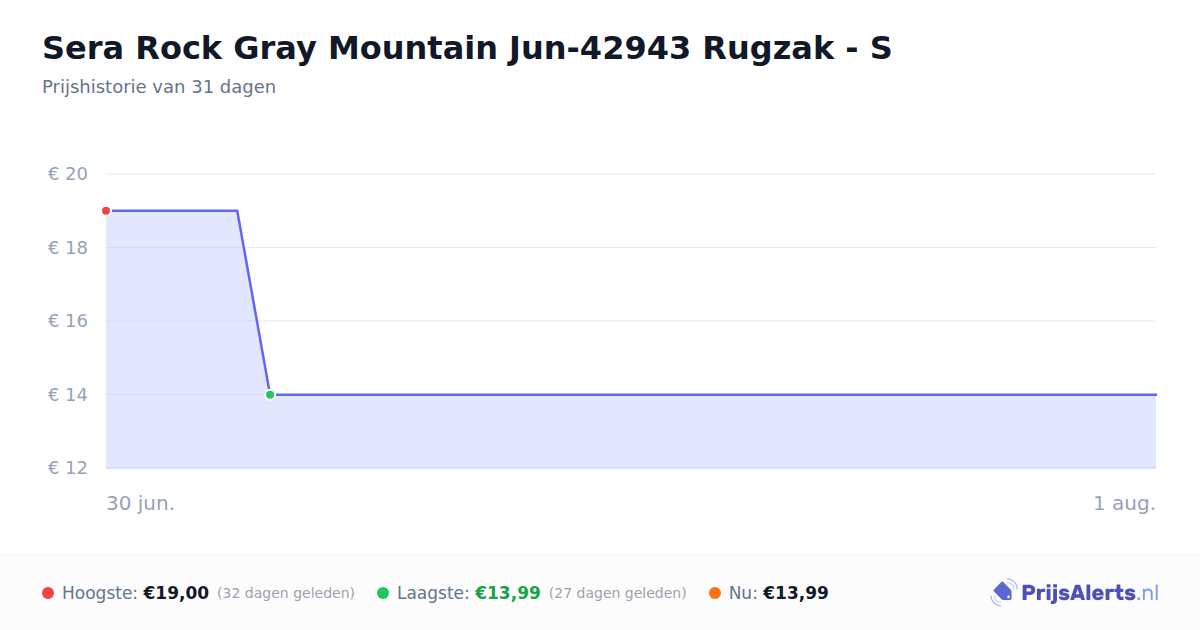Viewport: 1200px width, 630px height.
Task: Select the Nu €13,99 current price
Action: [796, 593]
